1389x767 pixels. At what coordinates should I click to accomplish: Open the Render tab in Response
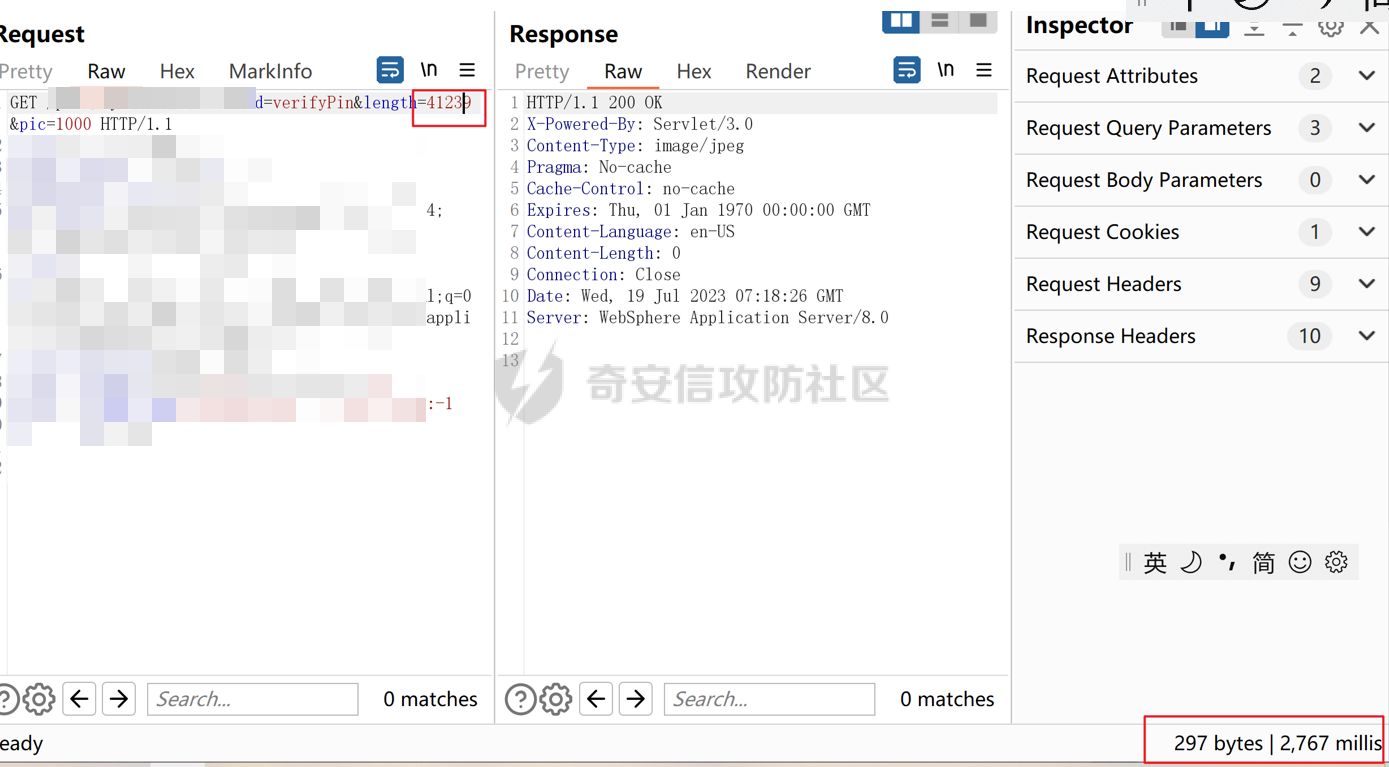coord(778,71)
